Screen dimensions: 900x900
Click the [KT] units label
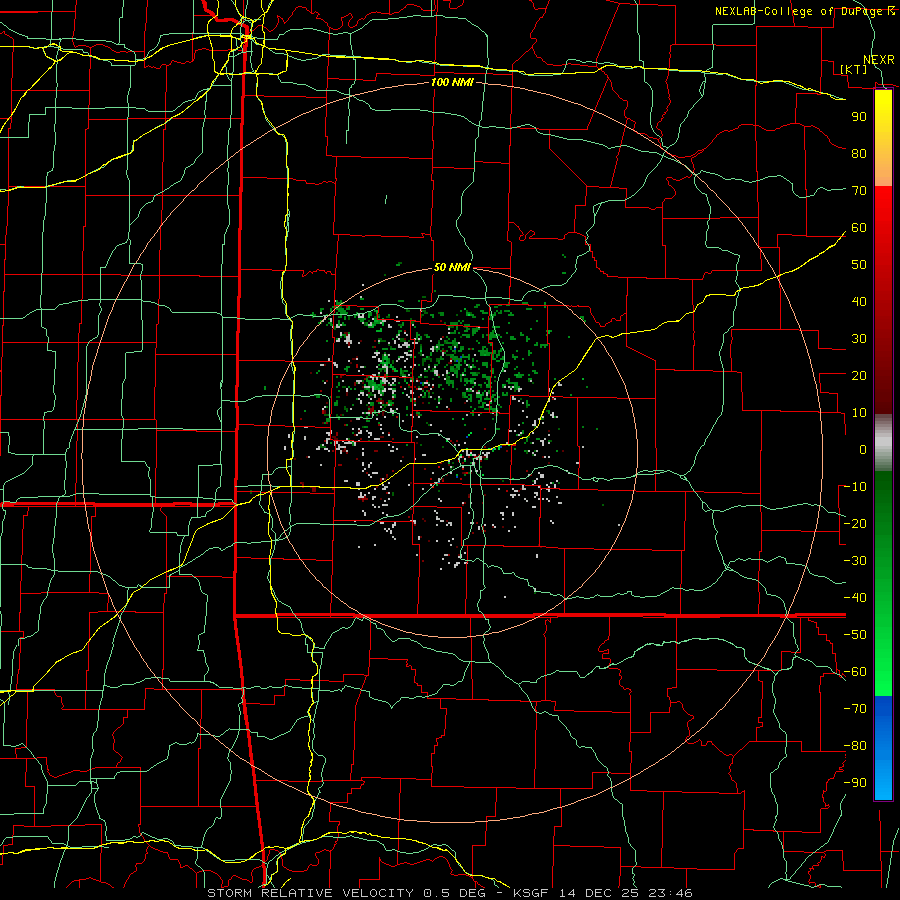pos(854,69)
